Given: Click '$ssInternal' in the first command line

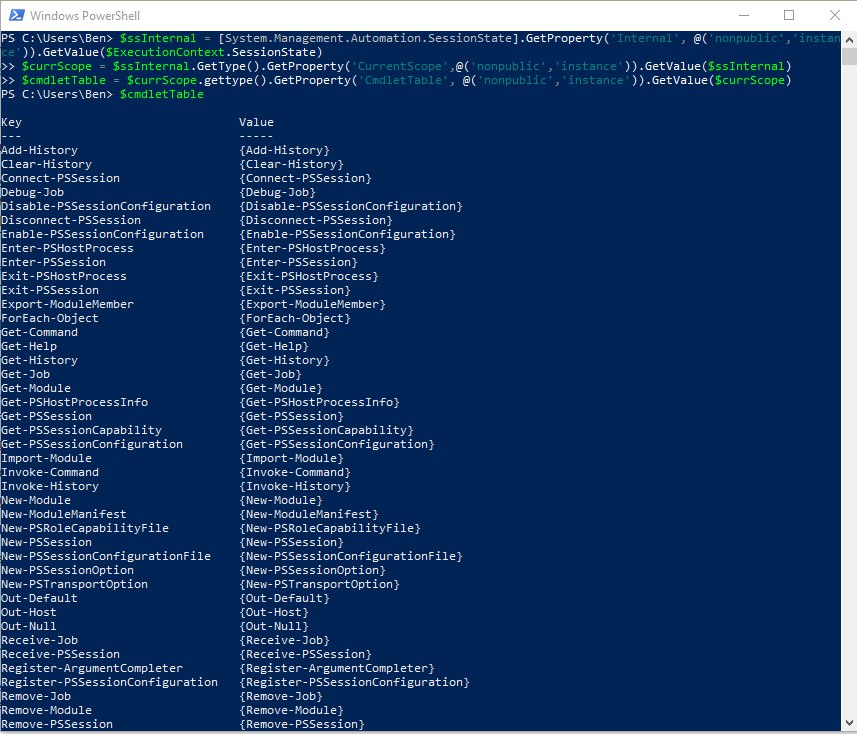Looking at the screenshot, I should click(x=158, y=38).
